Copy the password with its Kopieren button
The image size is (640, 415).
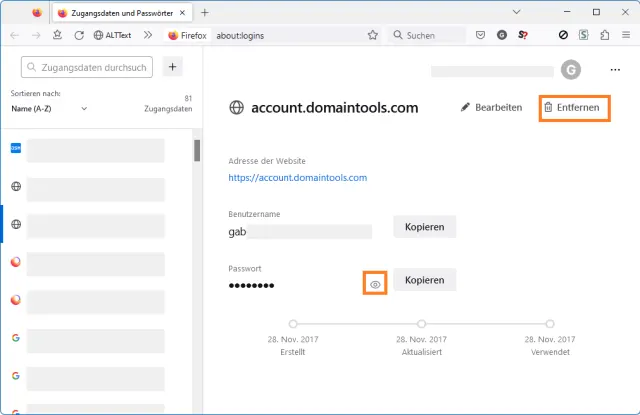[424, 280]
